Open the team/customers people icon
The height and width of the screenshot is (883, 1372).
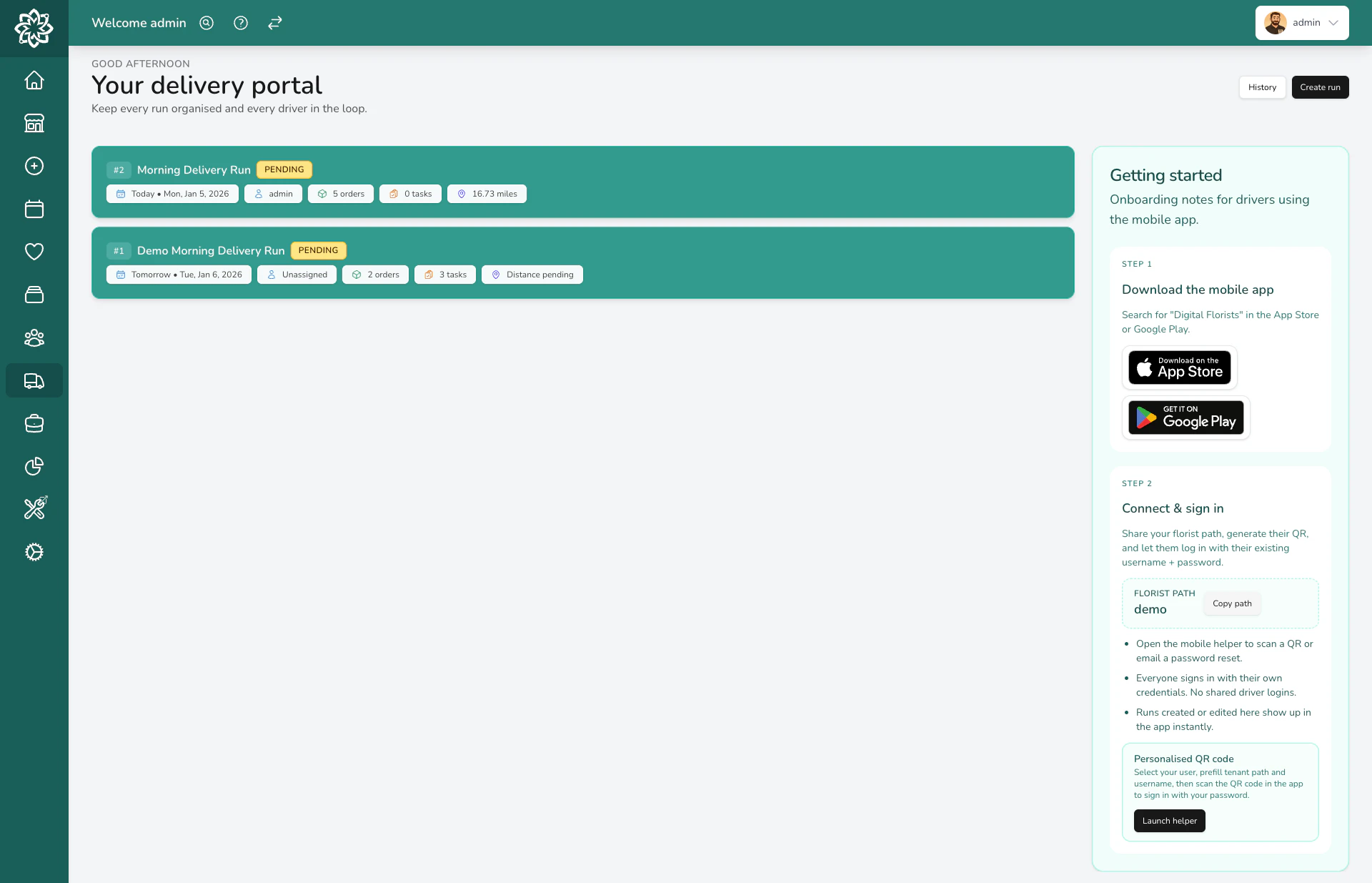coord(34,337)
